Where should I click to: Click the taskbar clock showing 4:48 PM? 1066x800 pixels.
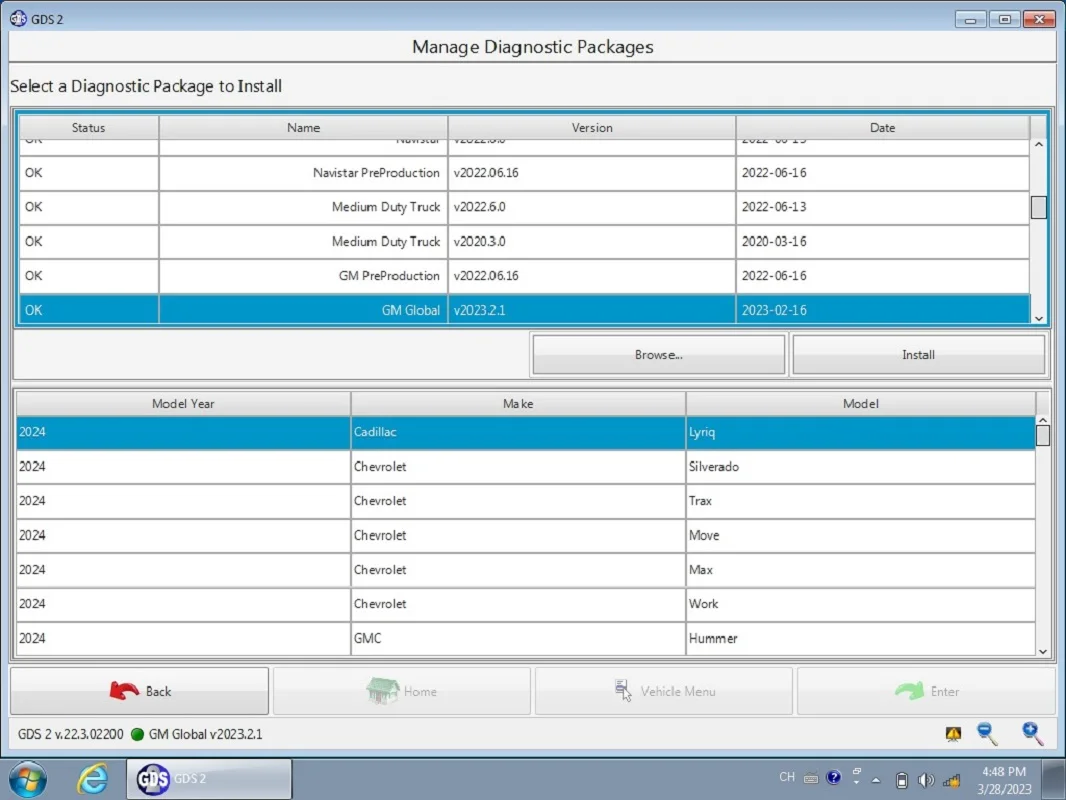tap(1004, 780)
